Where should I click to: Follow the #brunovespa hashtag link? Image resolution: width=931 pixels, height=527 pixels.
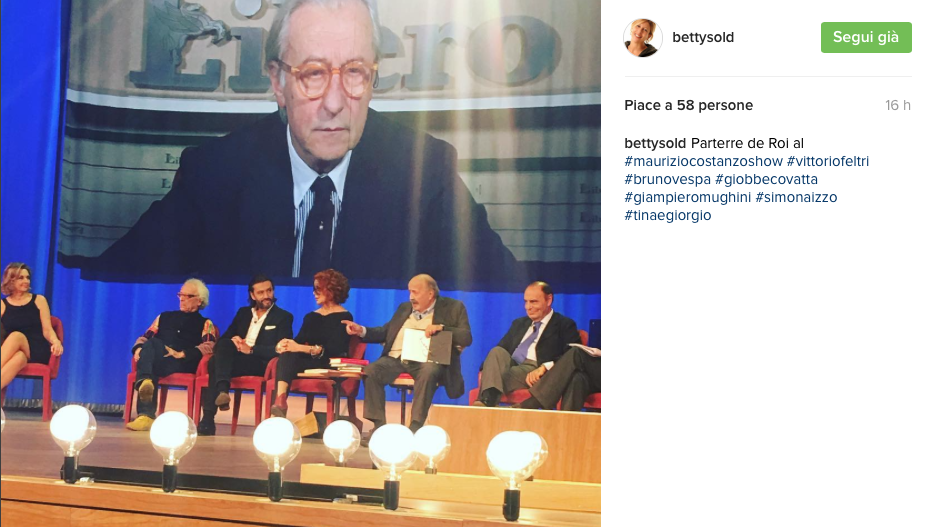[667, 179]
